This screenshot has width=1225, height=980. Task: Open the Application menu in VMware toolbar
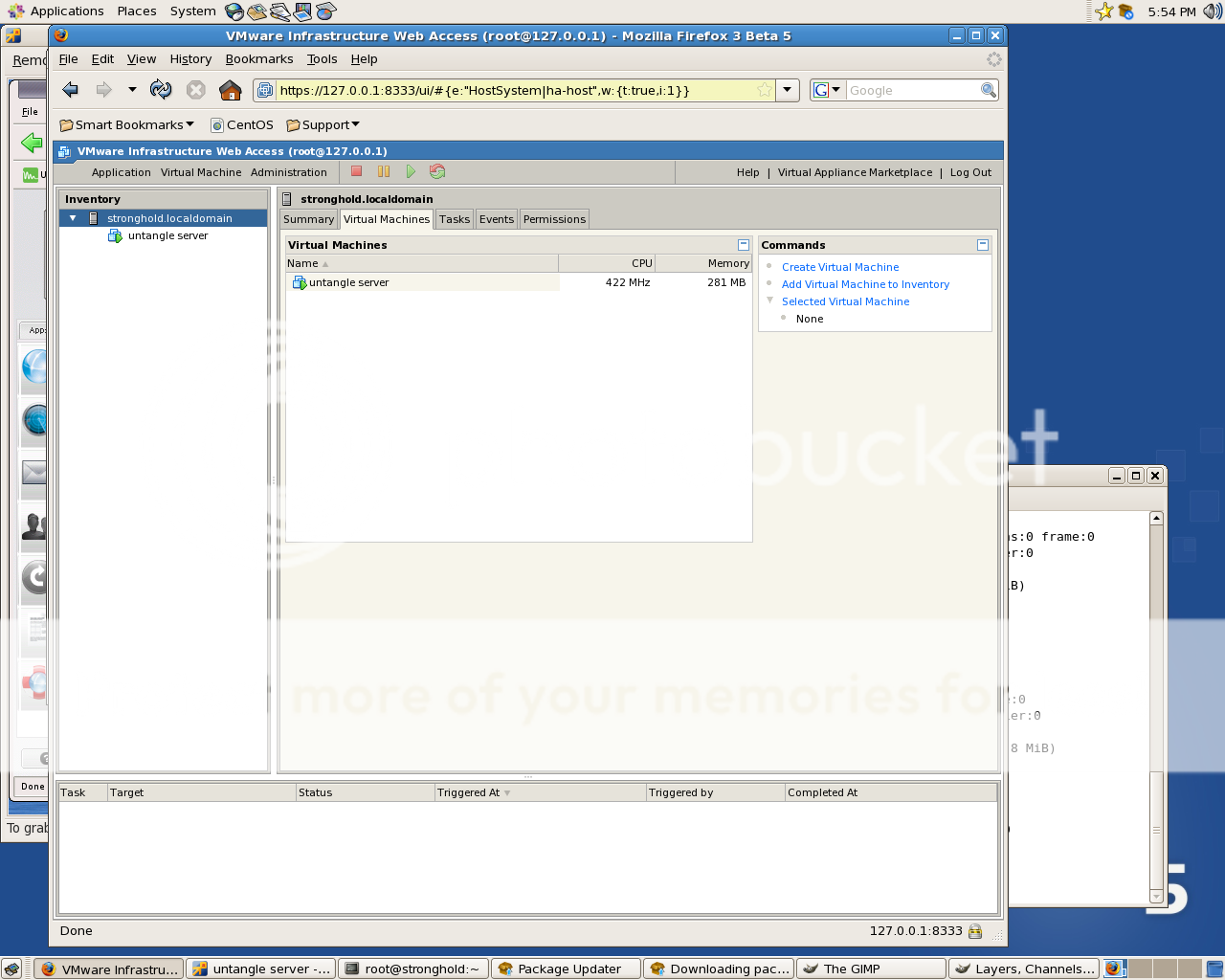pos(122,172)
